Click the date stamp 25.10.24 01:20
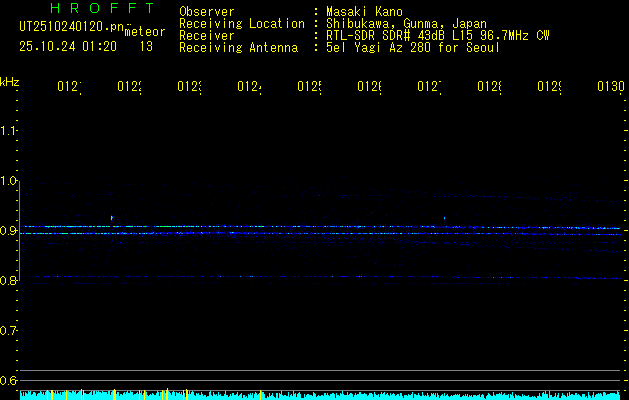 coord(68,47)
